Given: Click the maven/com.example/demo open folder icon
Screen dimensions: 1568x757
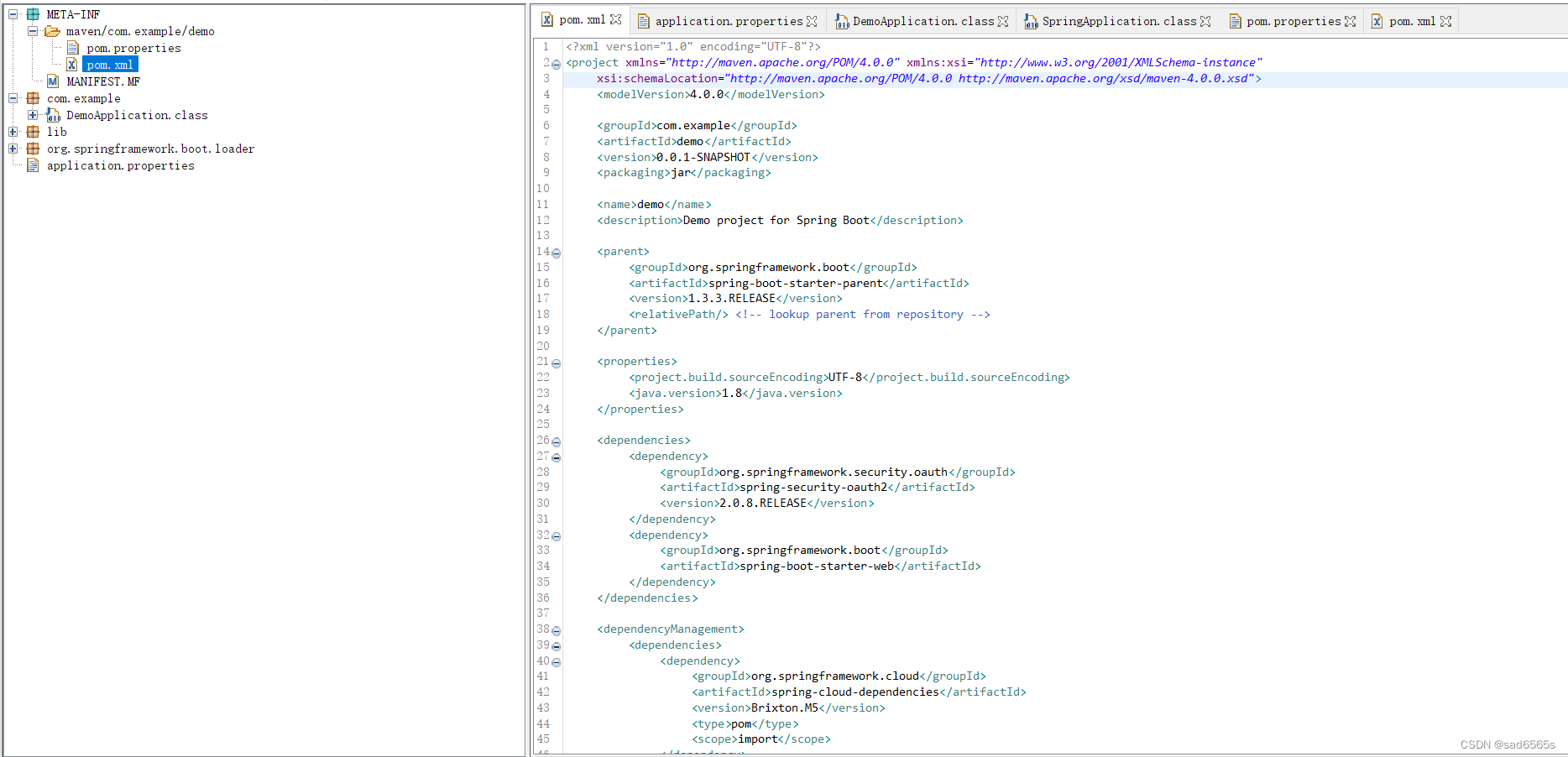Looking at the screenshot, I should [x=52, y=31].
